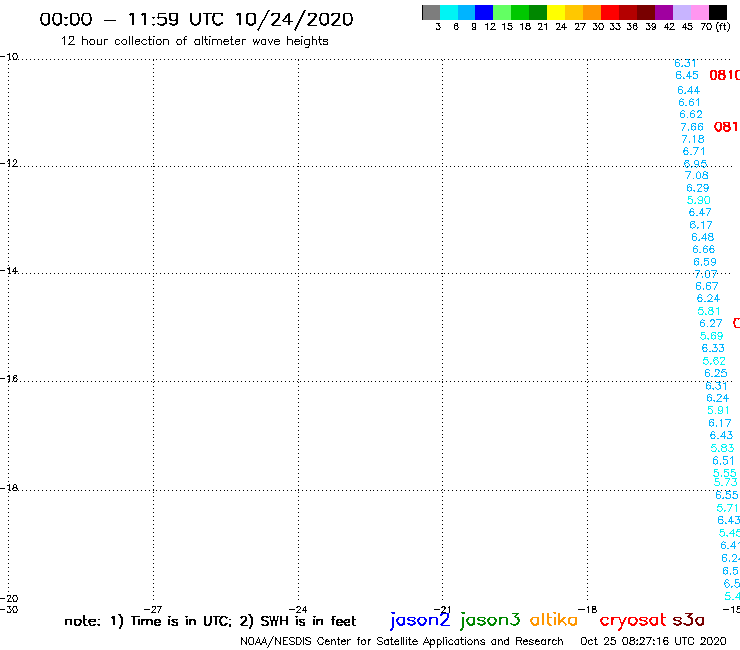The height and width of the screenshot is (650, 740).
Task: Click the jason3 satellite label
Action: [x=490, y=620]
